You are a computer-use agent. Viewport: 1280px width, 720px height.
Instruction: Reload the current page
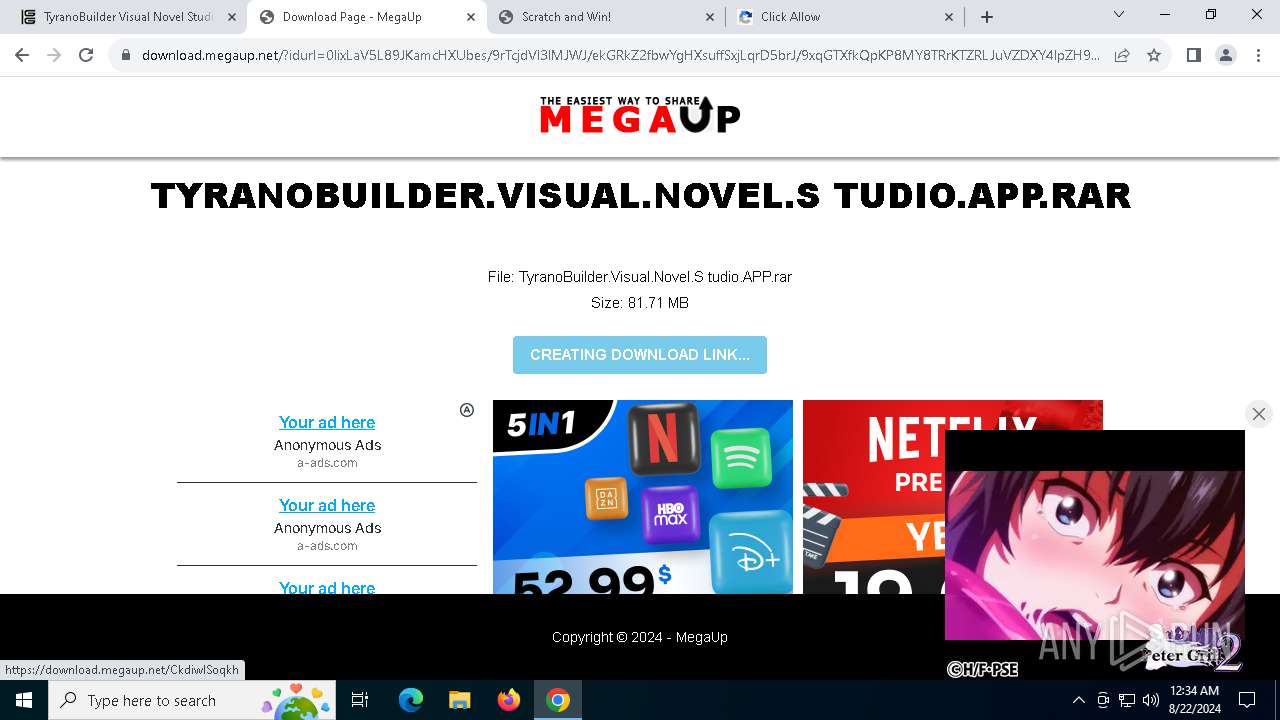86,56
